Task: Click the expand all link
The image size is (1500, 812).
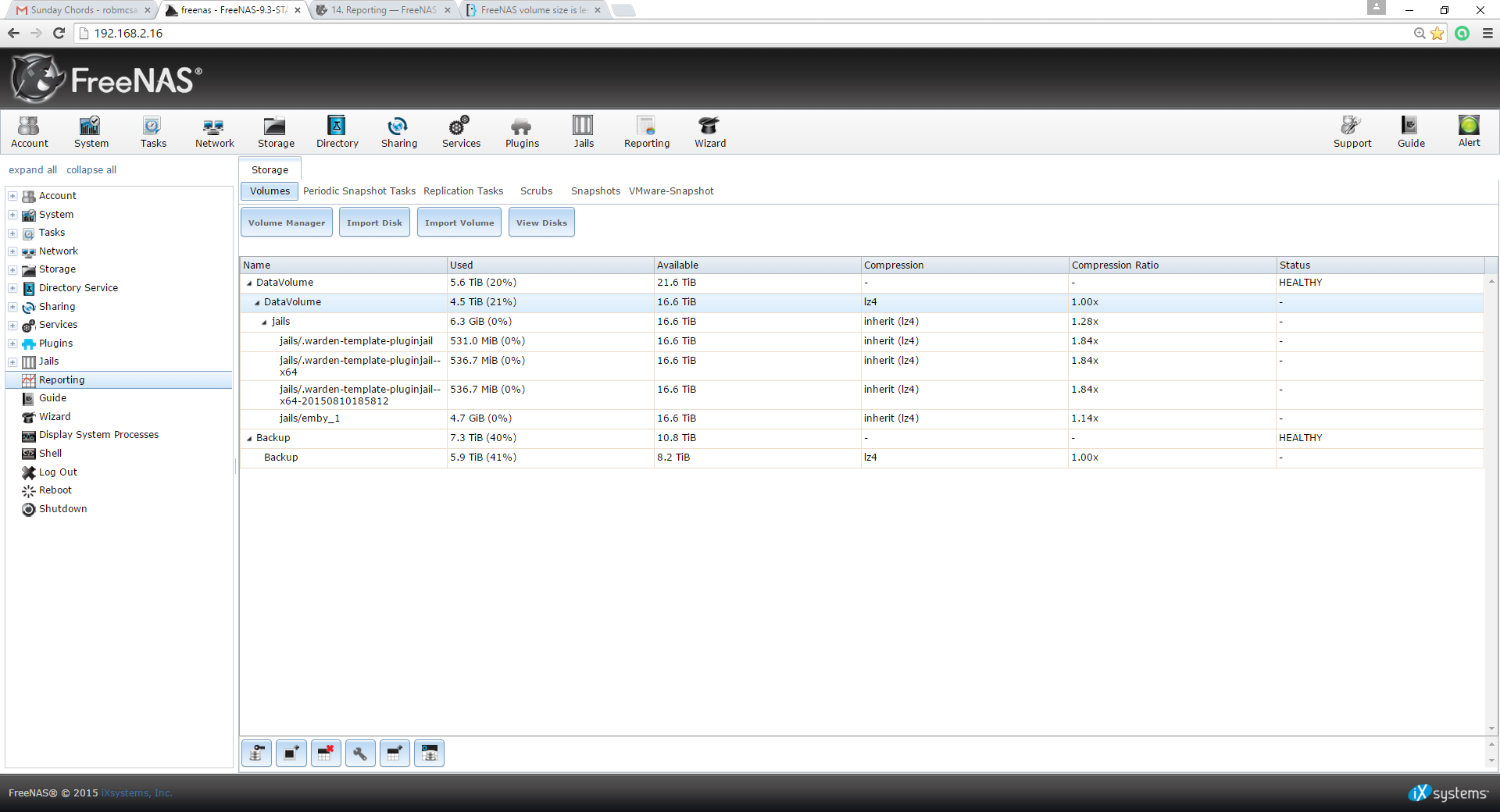Action: (x=33, y=170)
